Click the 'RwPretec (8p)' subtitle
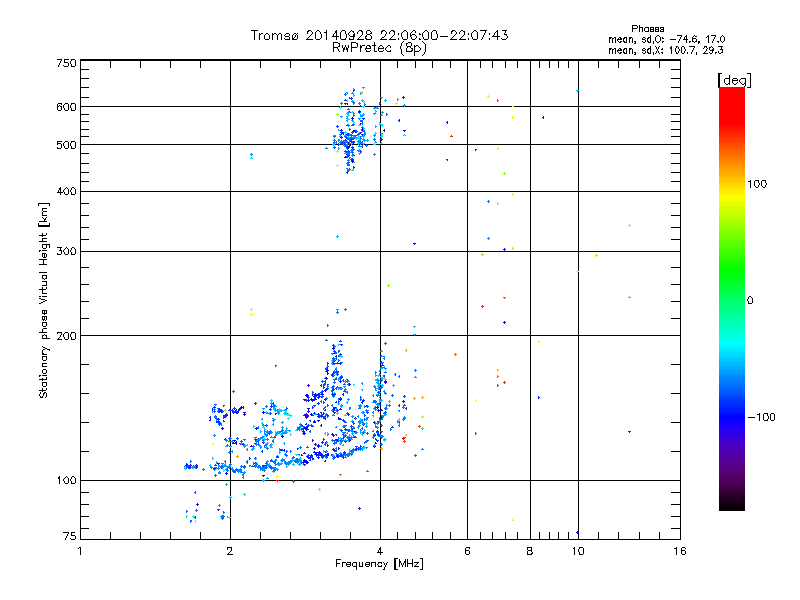This screenshot has height=600, width=800. coord(379,48)
